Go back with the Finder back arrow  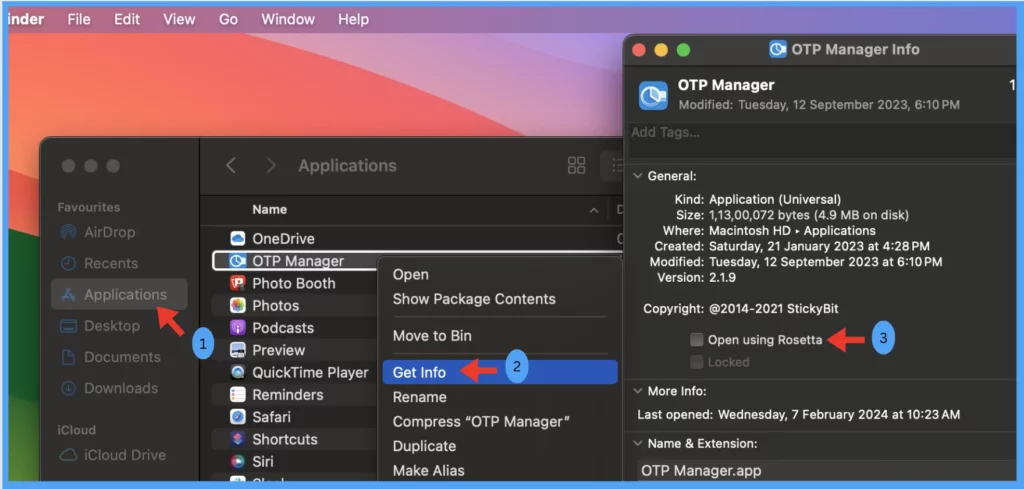click(x=231, y=166)
